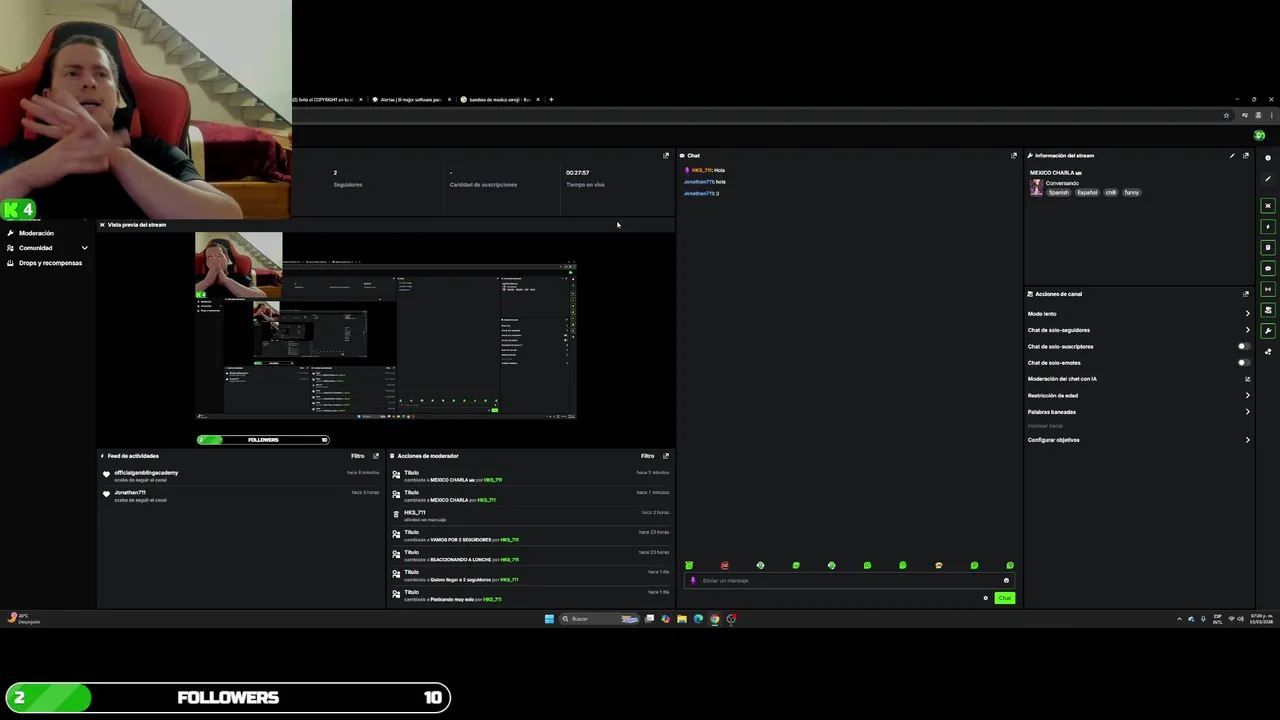
Task: Toggle the wrench widget in right sidebar
Action: pos(1268,331)
